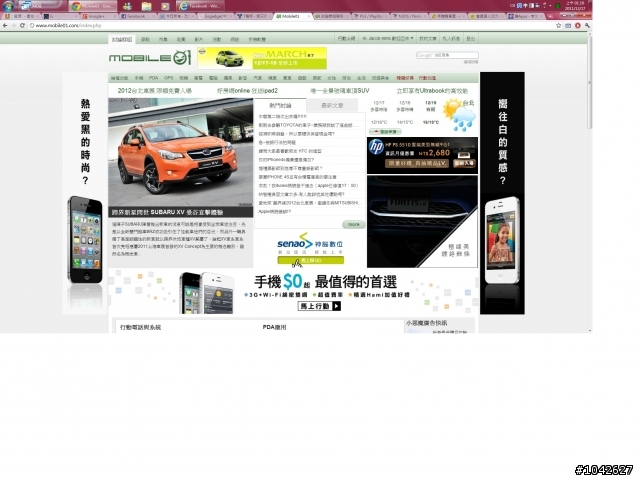Open the folder icon in taskbar
640x478 pixels.
146,6
